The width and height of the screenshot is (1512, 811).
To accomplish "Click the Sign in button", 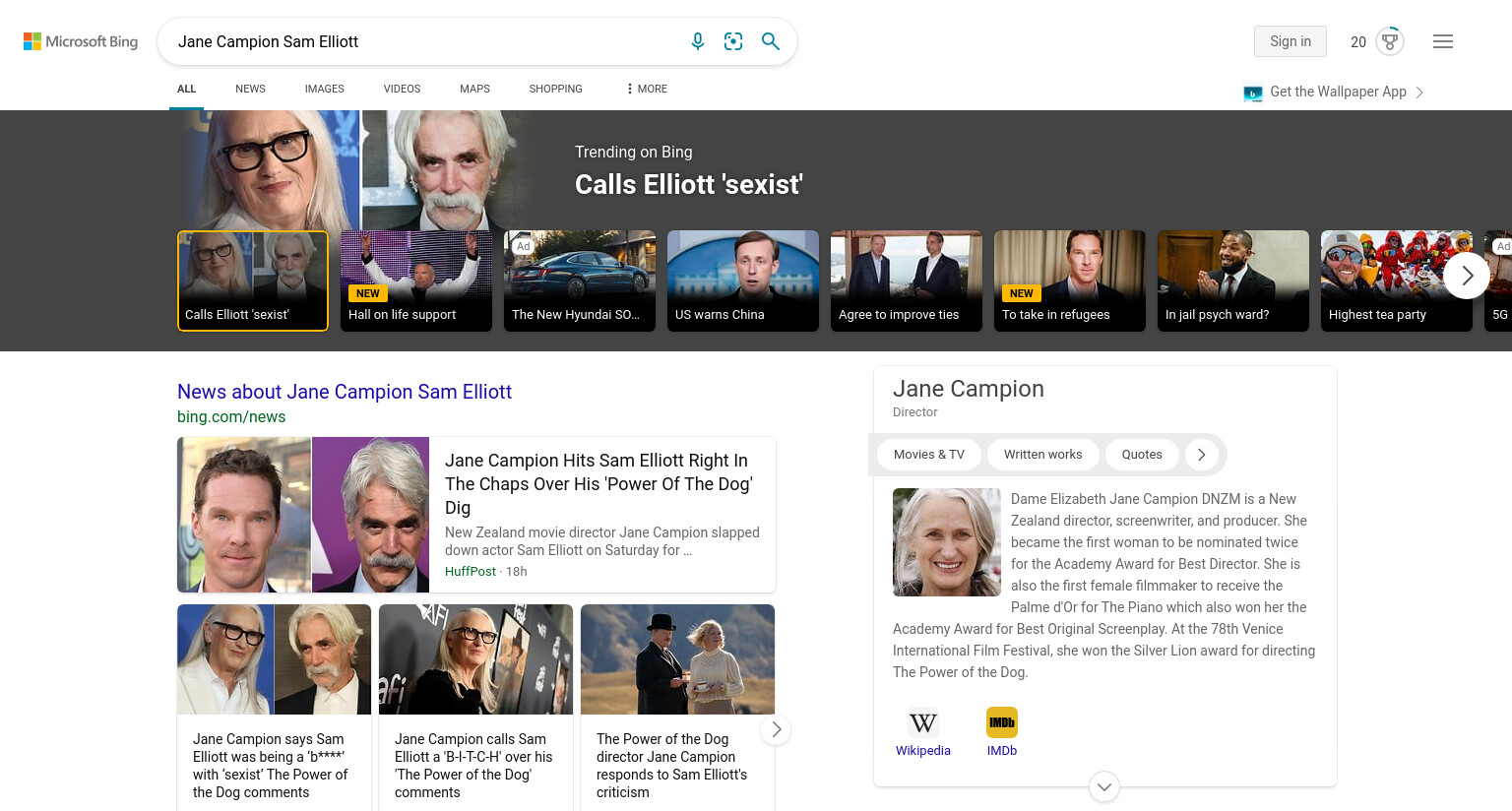I will pos(1291,41).
